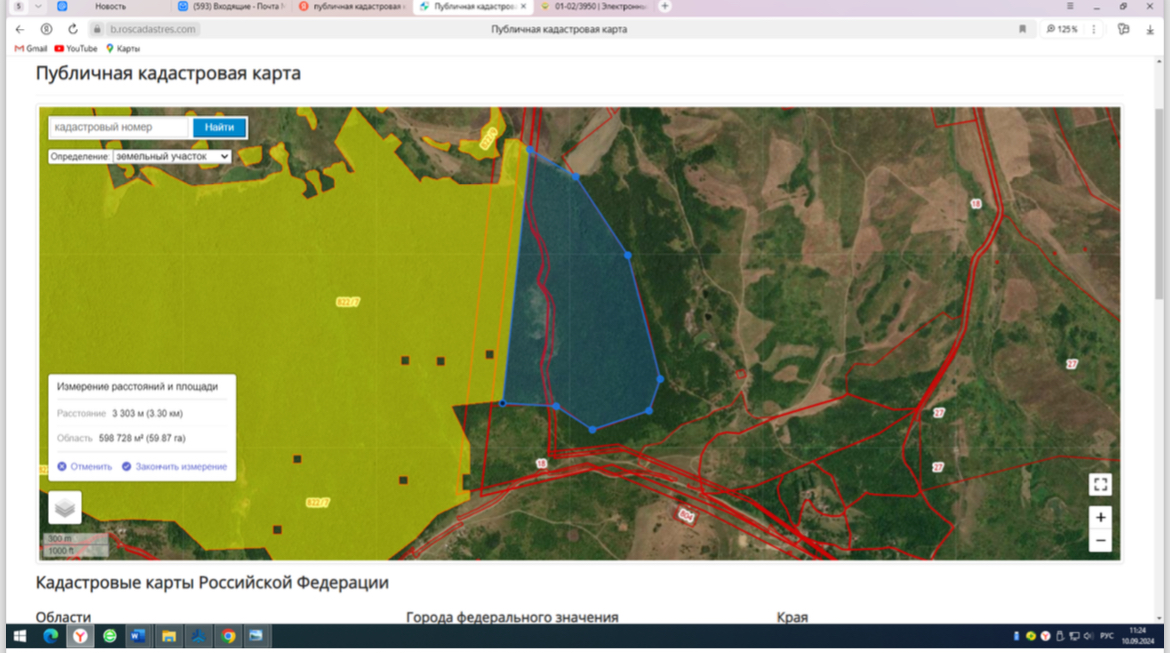Open the browser downloads icon

(x=1150, y=29)
